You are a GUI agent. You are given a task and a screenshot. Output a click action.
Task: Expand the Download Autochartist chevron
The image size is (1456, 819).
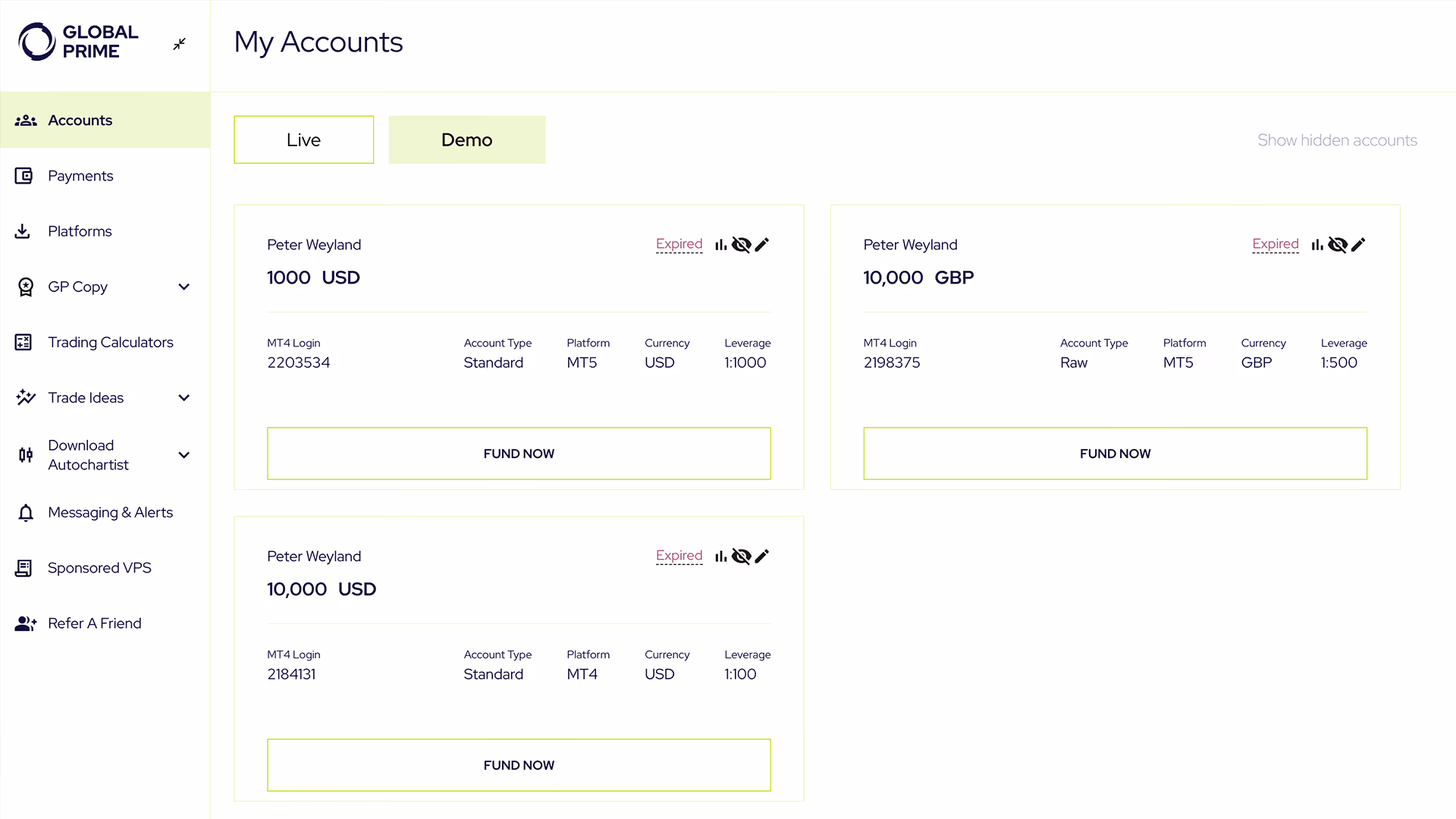coord(184,455)
